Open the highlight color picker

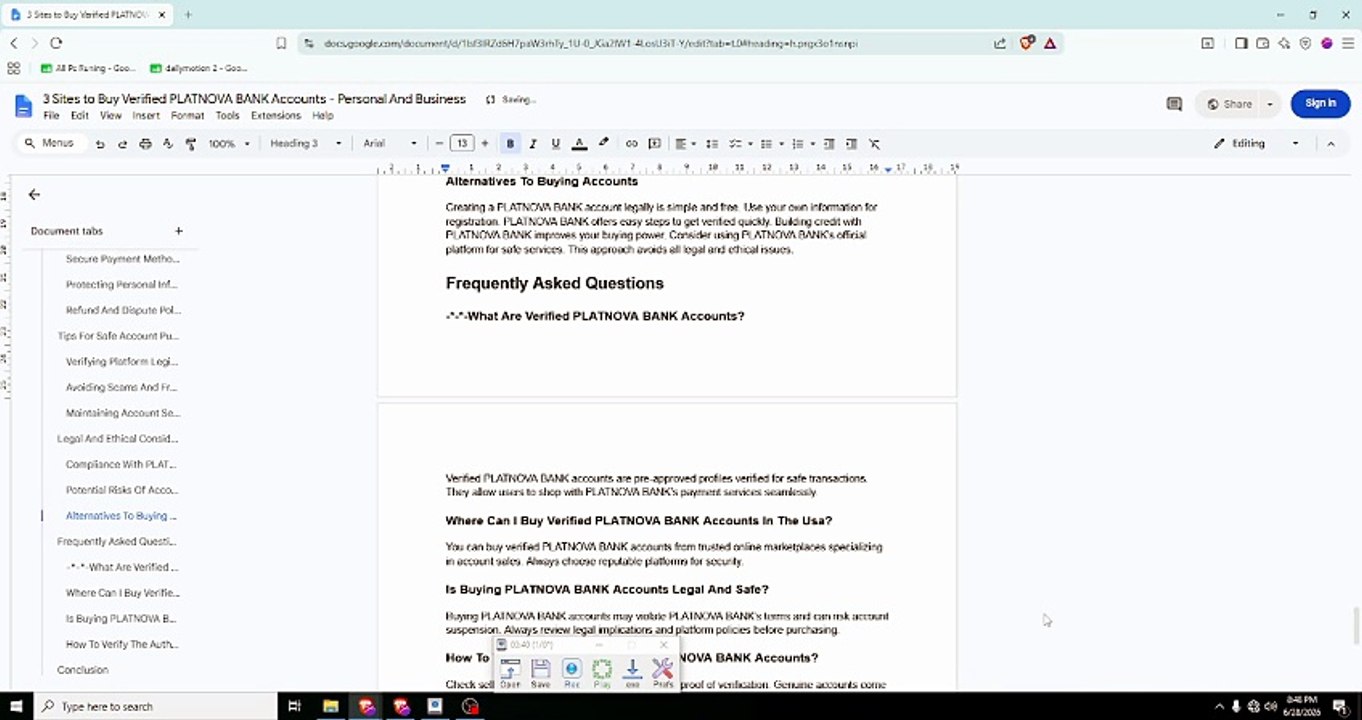pyautogui.click(x=603, y=144)
